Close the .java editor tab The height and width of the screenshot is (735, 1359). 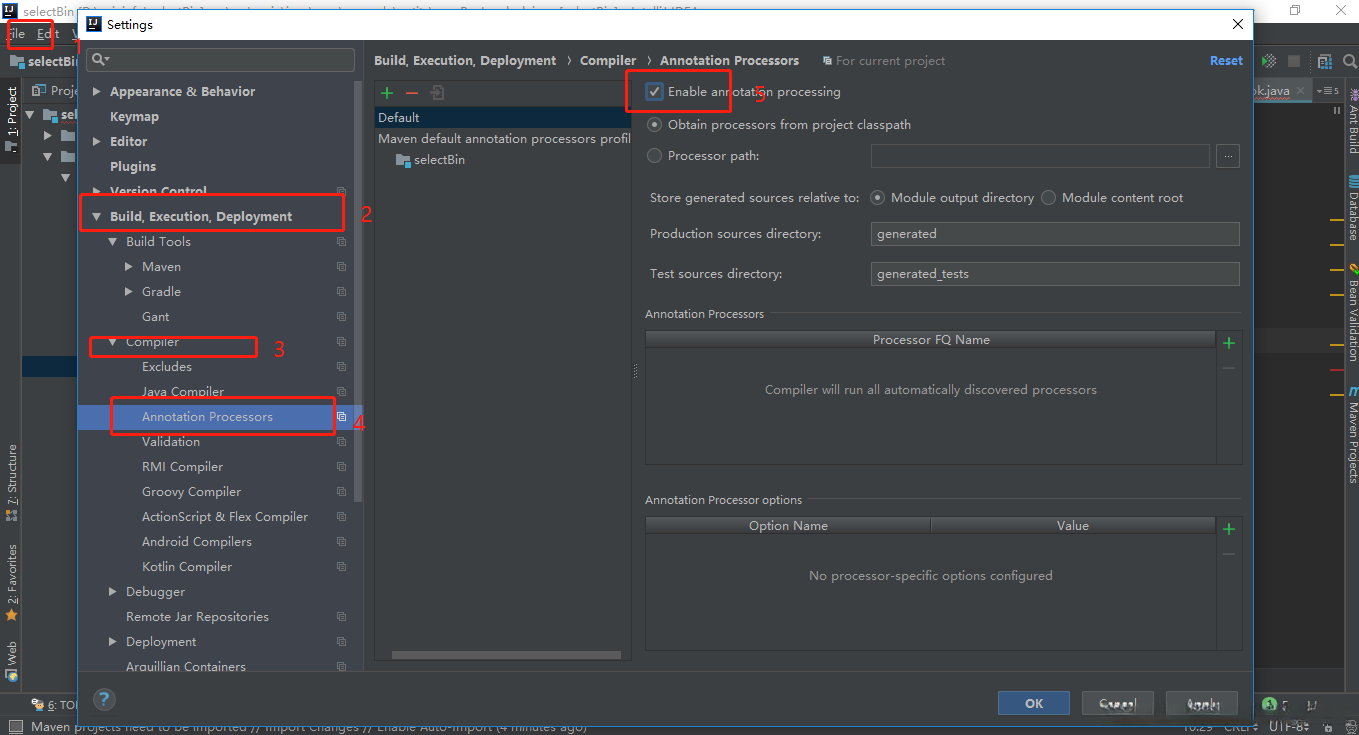pyautogui.click(x=1301, y=90)
